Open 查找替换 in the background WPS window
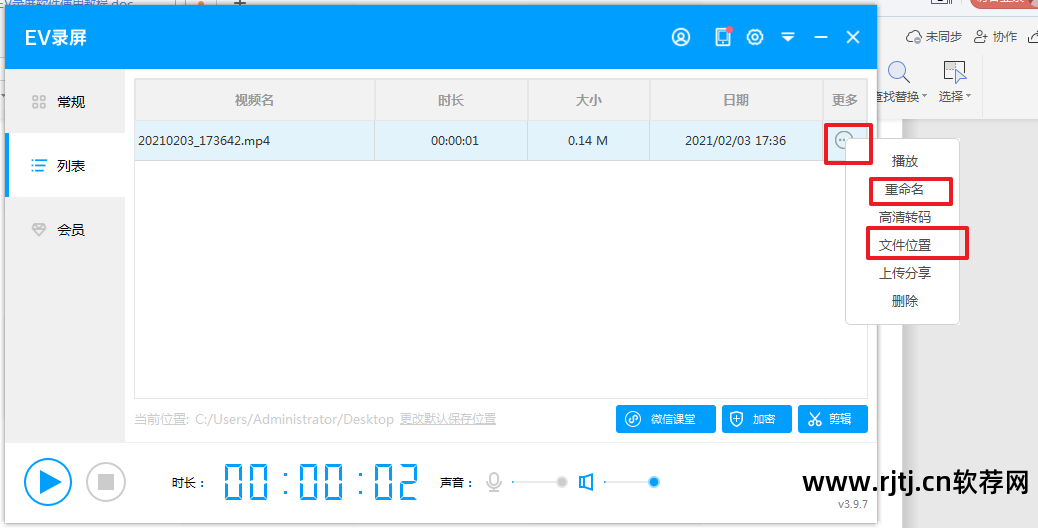This screenshot has height=528, width=1038. click(899, 83)
